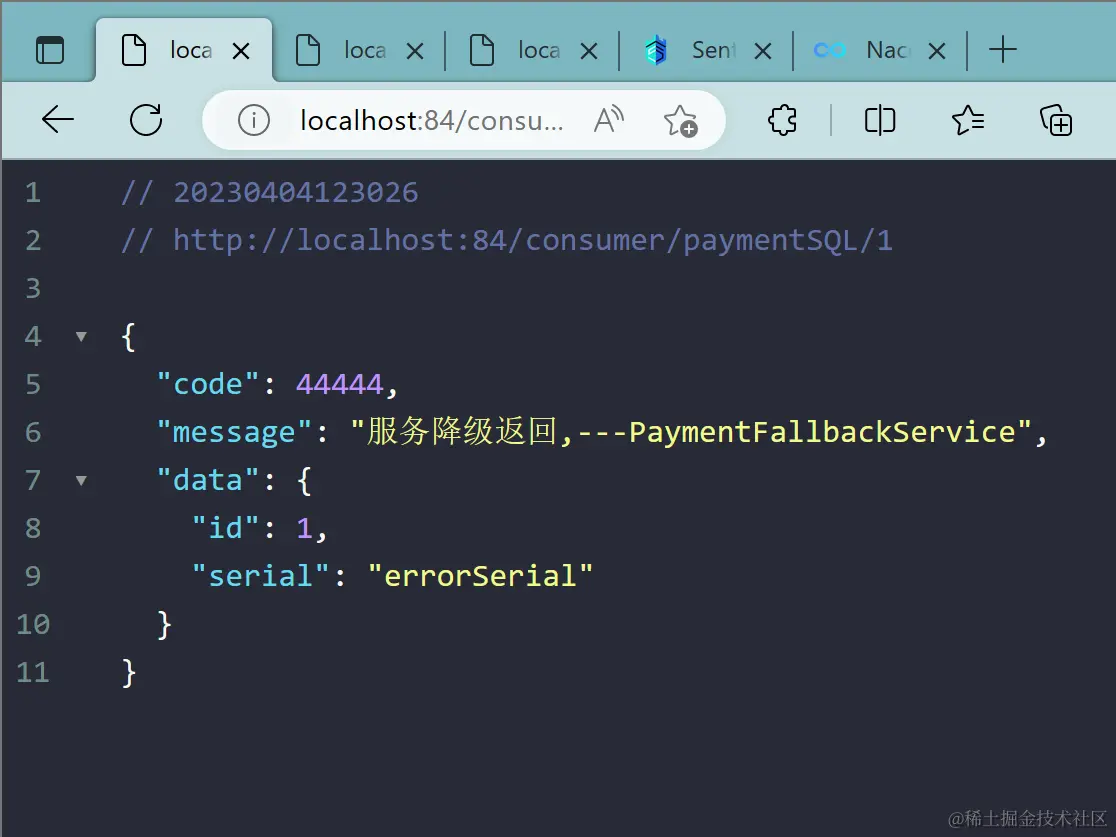Select the id value 1
Screen dimensions: 1116x837
click(x=304, y=529)
